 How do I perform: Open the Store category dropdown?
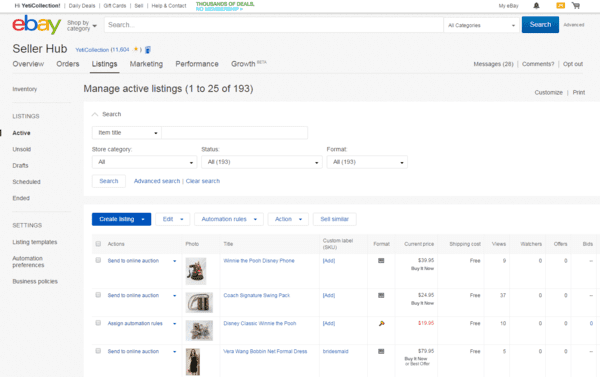click(x=144, y=162)
